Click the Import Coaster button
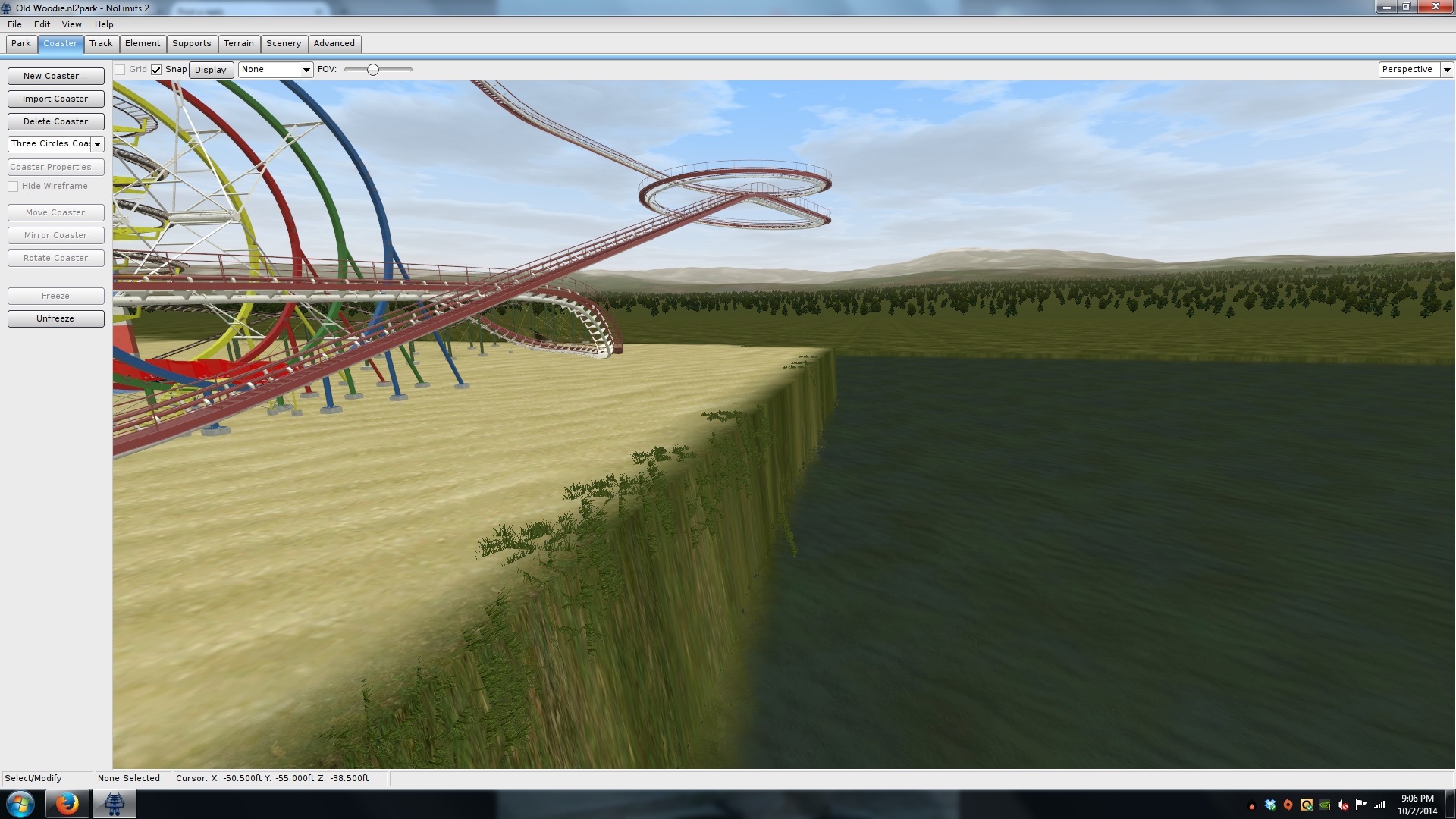 click(55, 99)
